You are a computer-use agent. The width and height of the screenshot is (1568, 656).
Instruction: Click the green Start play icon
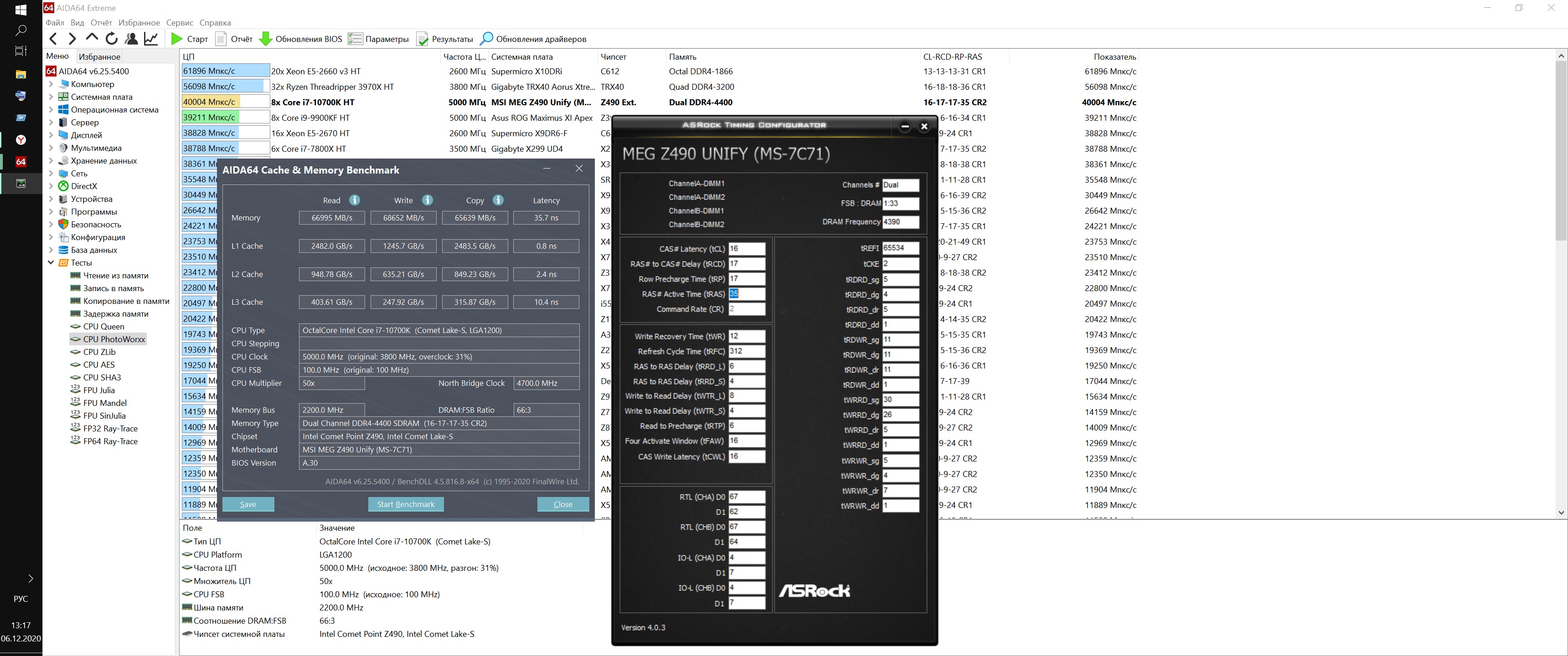[x=176, y=39]
